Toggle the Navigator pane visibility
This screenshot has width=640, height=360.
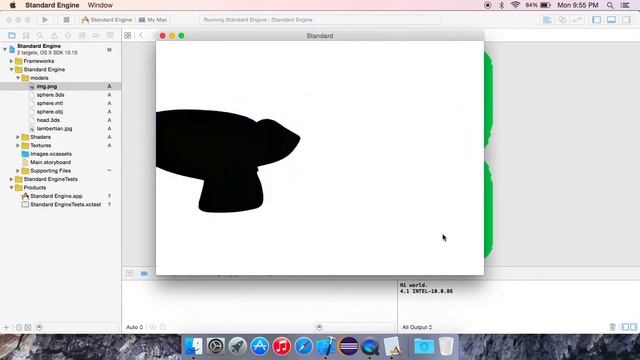coord(596,20)
